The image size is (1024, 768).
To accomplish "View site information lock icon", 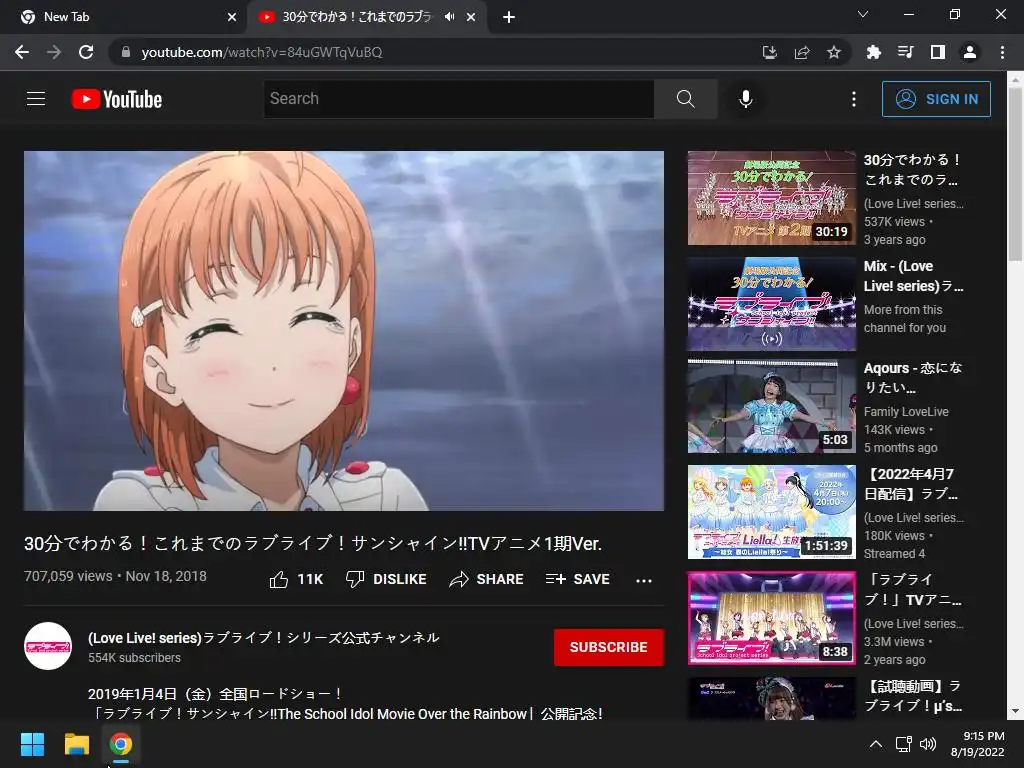I will pyautogui.click(x=126, y=52).
